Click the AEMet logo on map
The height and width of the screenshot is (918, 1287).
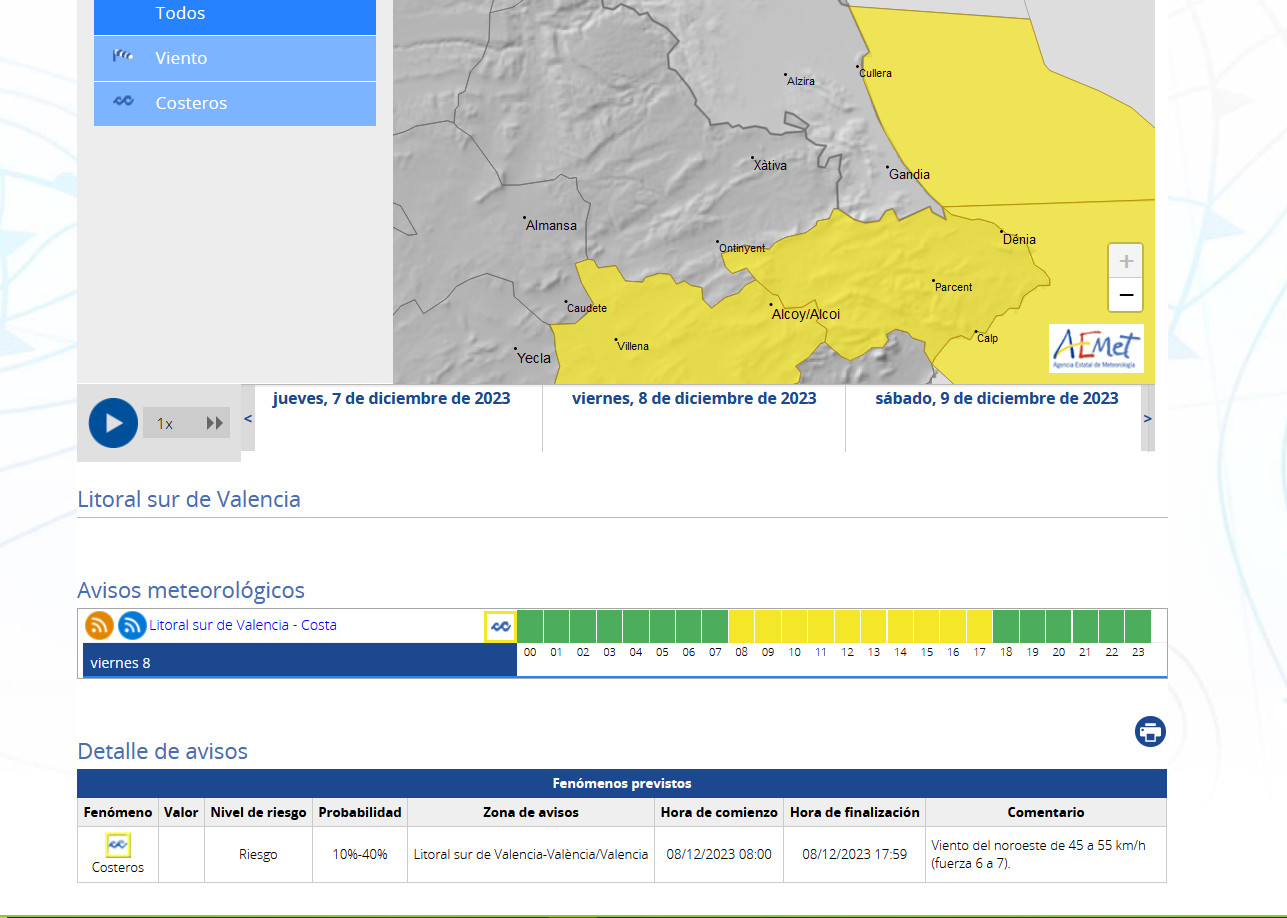(x=1096, y=348)
